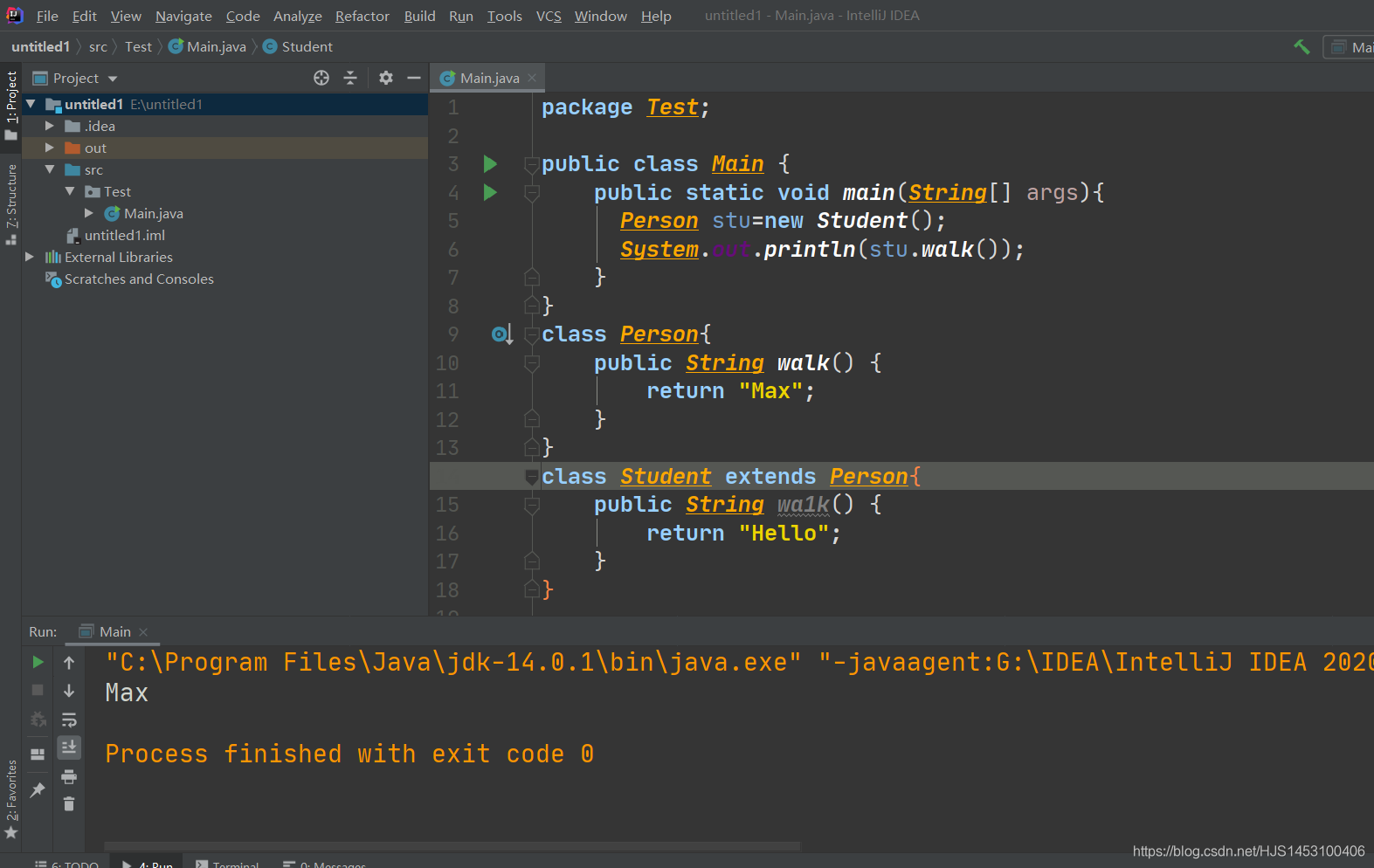Image resolution: width=1374 pixels, height=868 pixels.
Task: Click the Person type on line 5
Action: (x=659, y=221)
